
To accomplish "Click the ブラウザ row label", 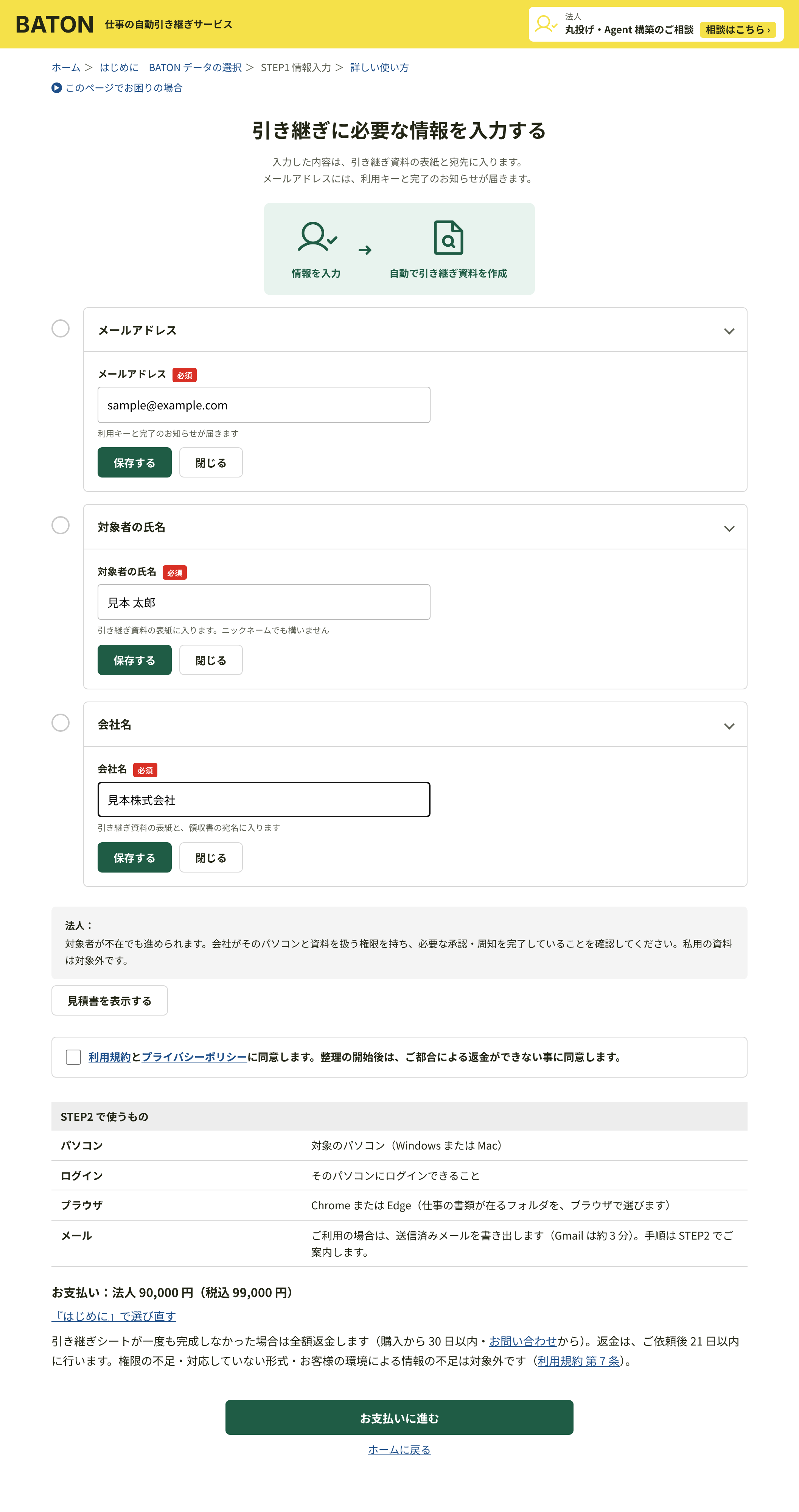I will (x=82, y=1205).
